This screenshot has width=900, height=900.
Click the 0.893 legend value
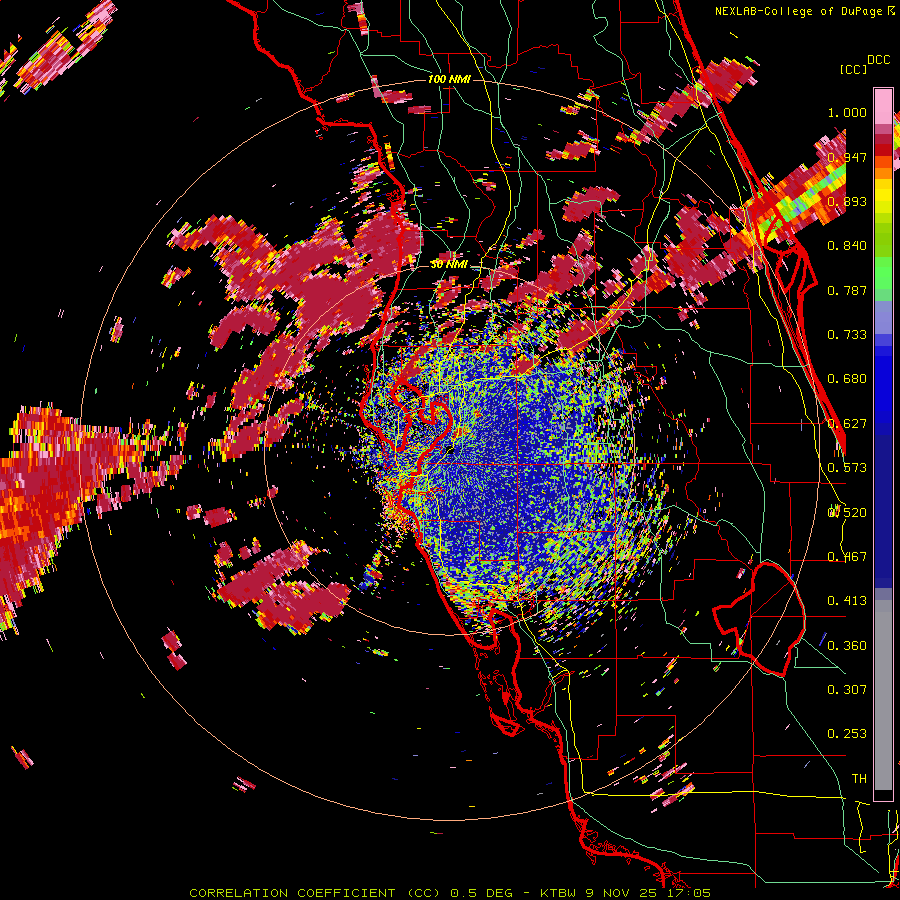(x=847, y=201)
